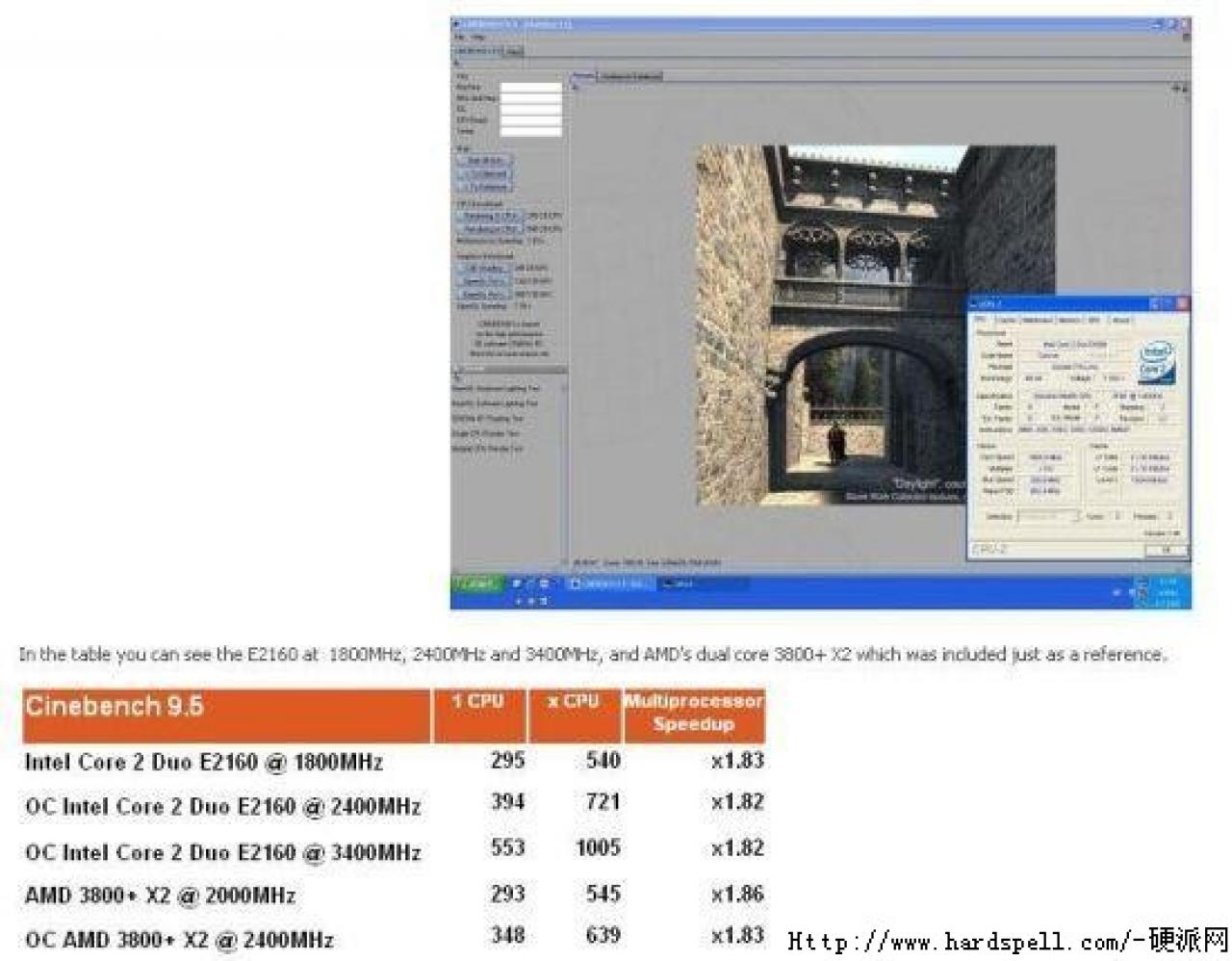Run the Rendering (x CPU) test
Screen dimensions: 1232x961
[x=490, y=229]
